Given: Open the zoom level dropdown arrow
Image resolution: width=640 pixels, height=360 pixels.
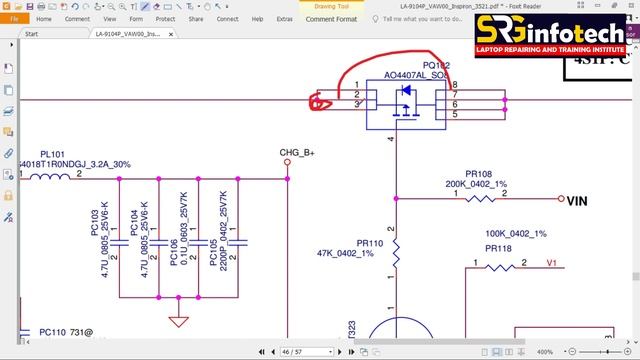Looking at the screenshot, I should (565, 351).
